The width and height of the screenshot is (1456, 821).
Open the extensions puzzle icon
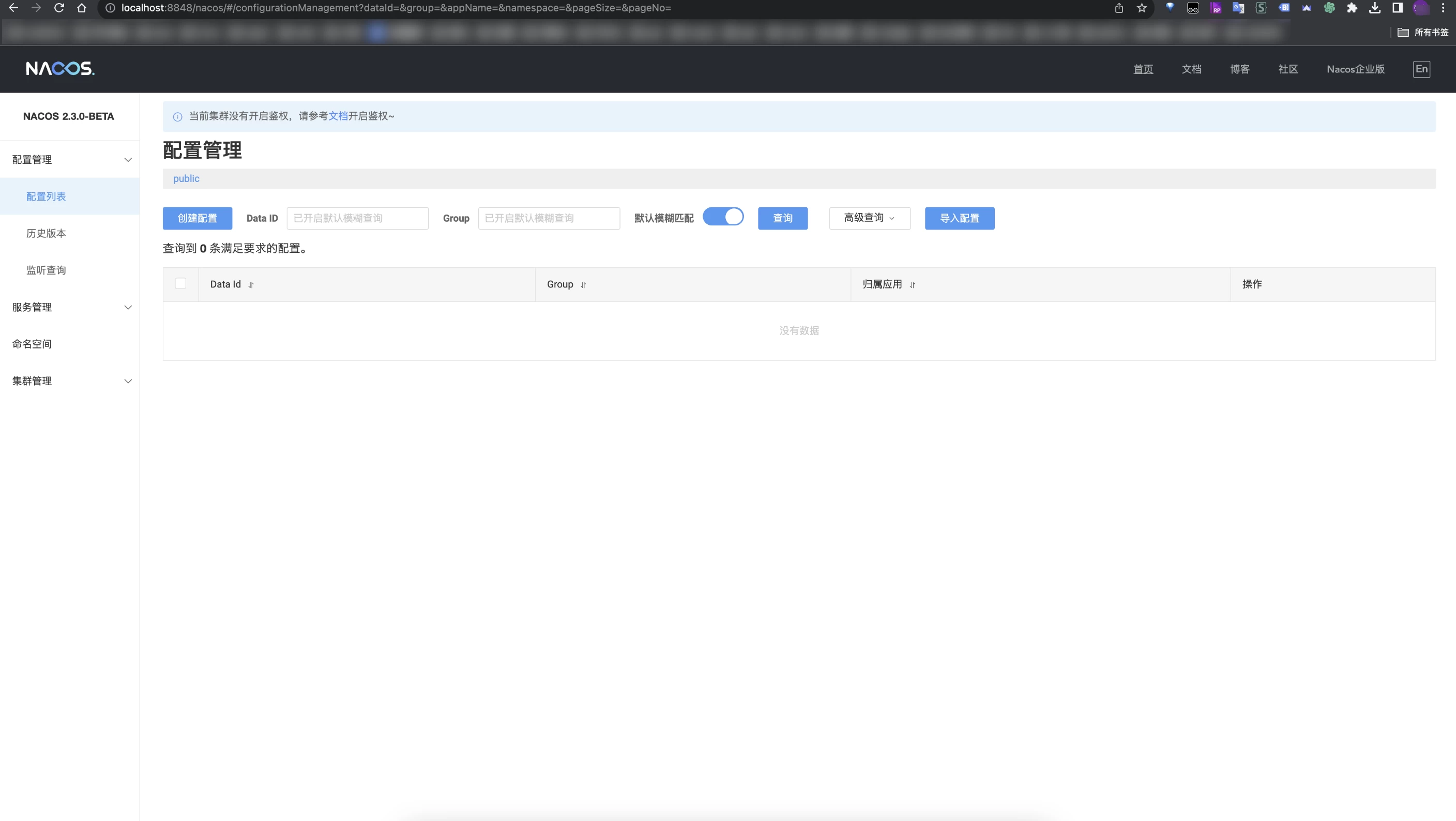1352,8
